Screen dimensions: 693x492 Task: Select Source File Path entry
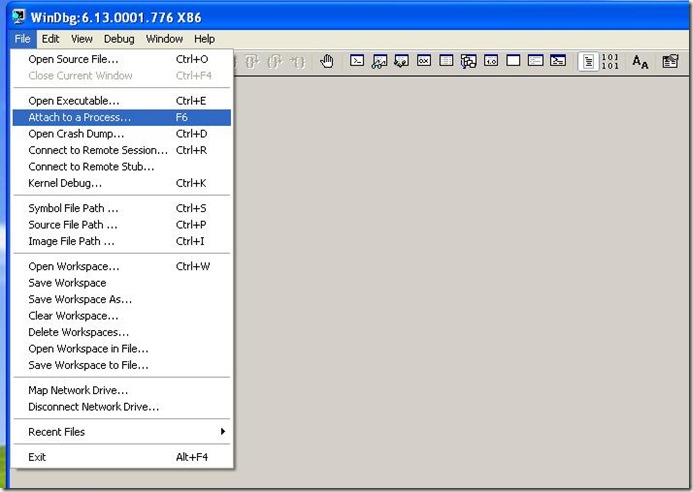pyautogui.click(x=122, y=225)
